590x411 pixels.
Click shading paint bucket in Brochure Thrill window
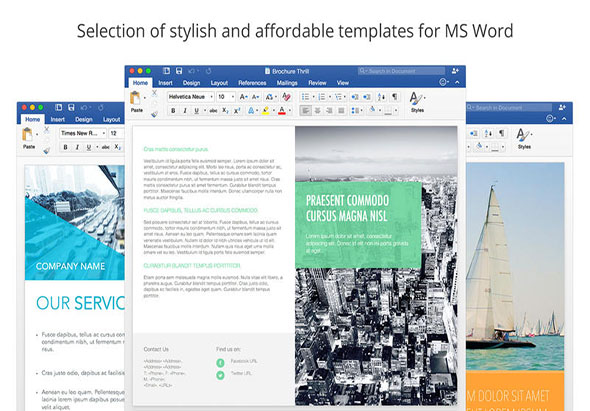tap(372, 110)
